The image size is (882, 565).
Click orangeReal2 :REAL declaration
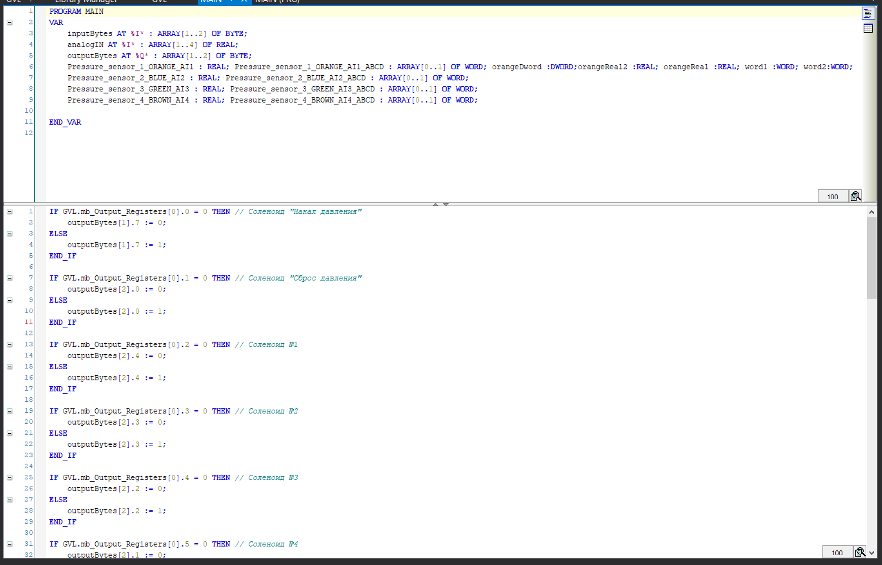(x=618, y=66)
